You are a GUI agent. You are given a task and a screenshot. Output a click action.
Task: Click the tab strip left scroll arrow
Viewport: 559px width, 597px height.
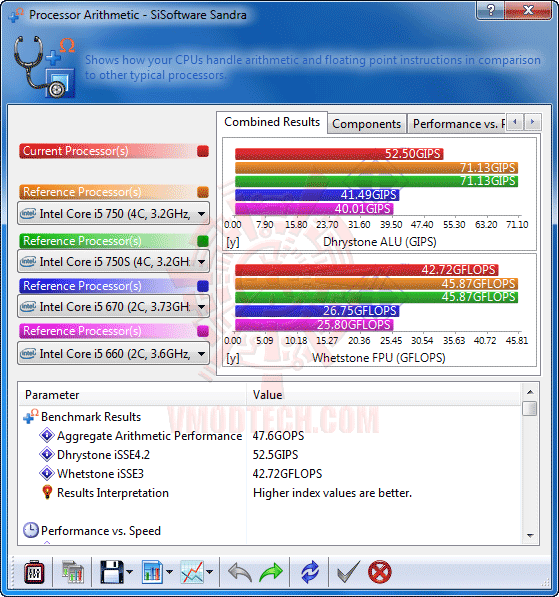coord(515,122)
